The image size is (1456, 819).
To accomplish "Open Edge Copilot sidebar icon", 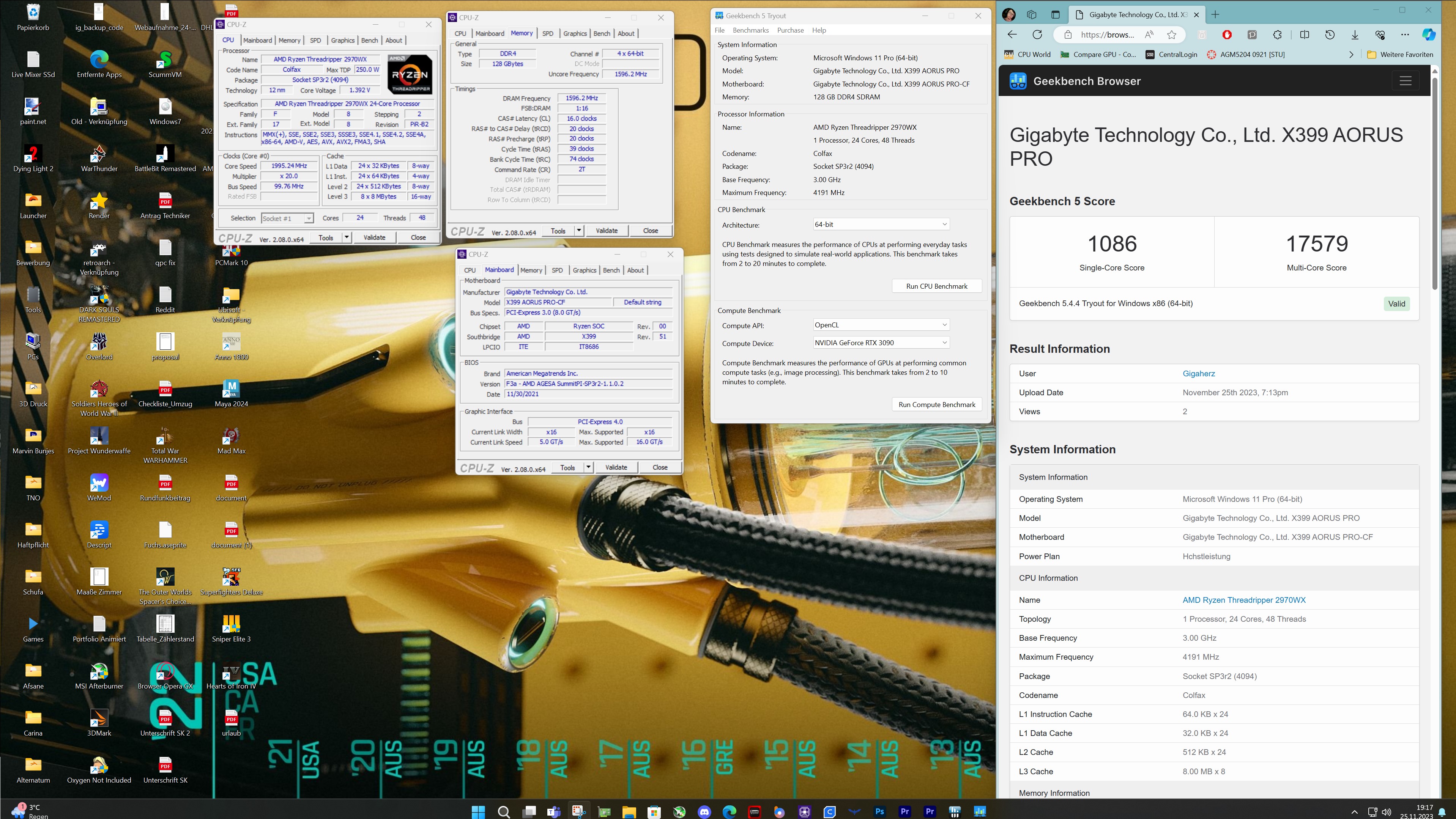I will click(x=1429, y=35).
